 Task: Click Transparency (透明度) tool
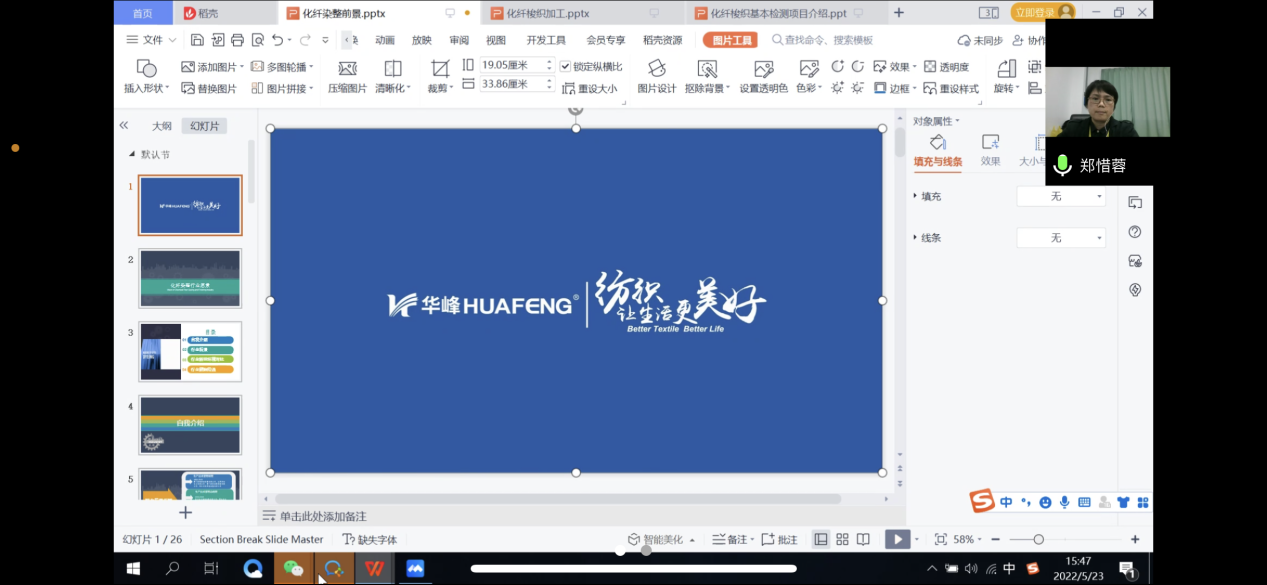(x=946, y=67)
